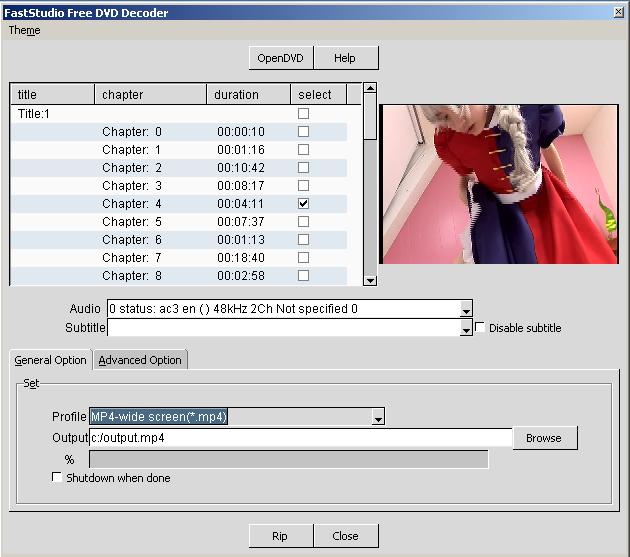The image size is (630, 557).
Task: Click the selected MP4-wide screen profile text
Action: coord(159,416)
